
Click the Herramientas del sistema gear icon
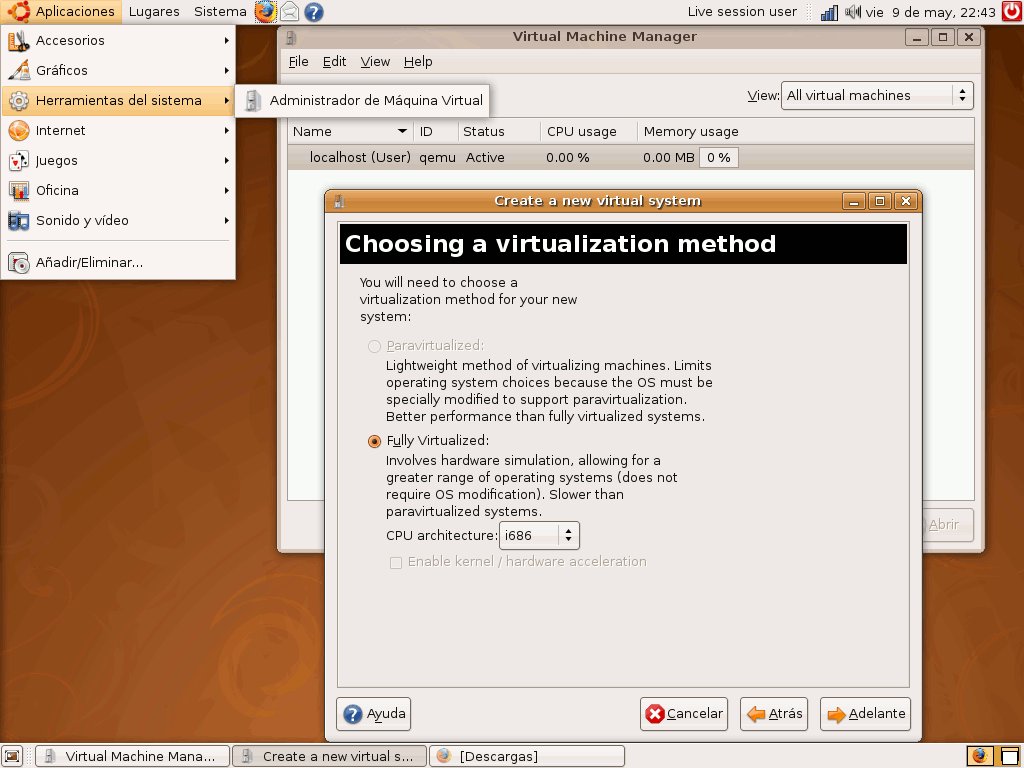pyautogui.click(x=18, y=101)
